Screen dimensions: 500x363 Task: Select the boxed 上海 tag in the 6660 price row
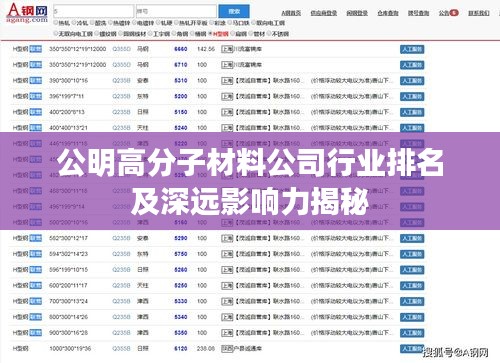coord(227,49)
